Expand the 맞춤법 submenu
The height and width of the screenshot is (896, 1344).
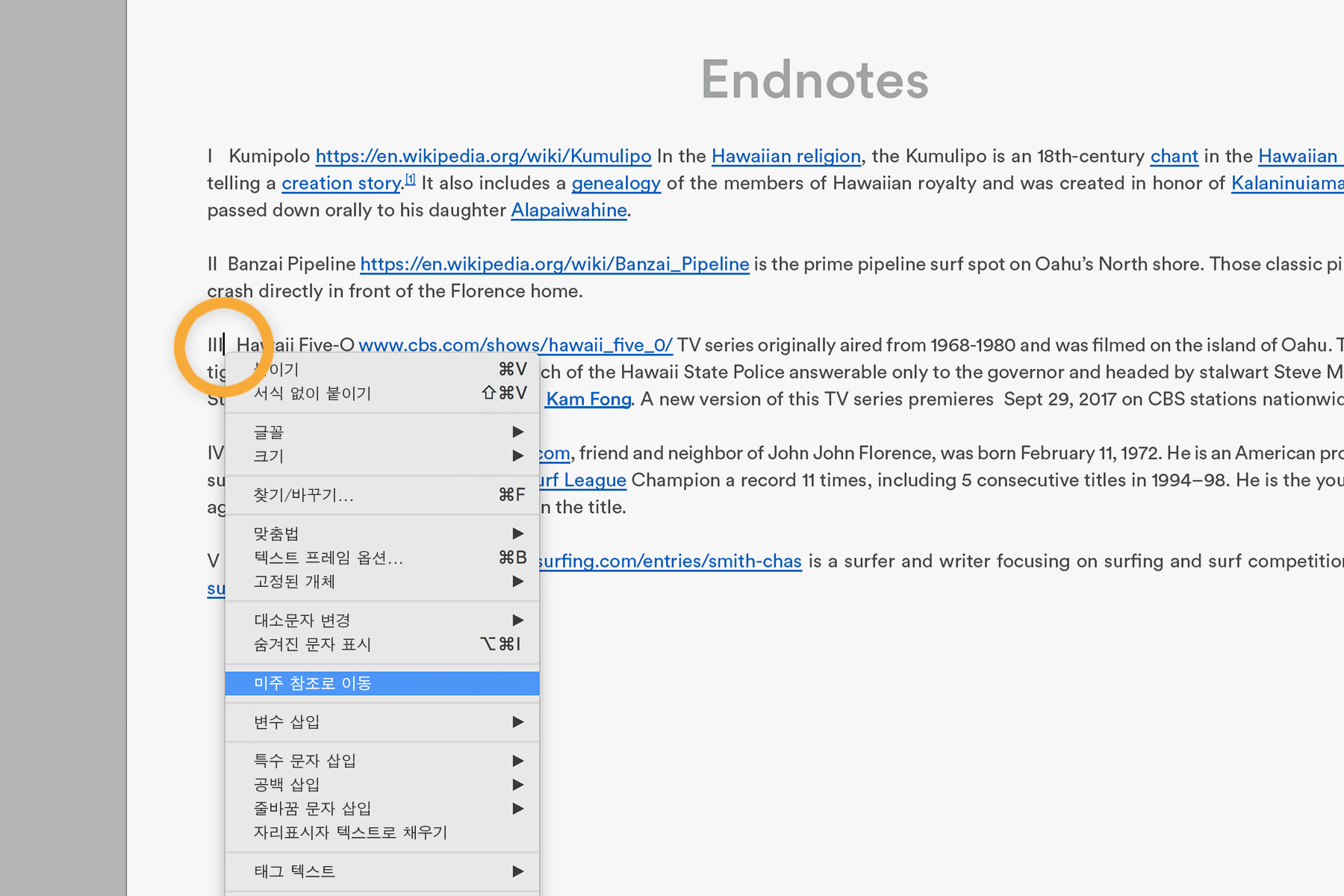point(382,534)
